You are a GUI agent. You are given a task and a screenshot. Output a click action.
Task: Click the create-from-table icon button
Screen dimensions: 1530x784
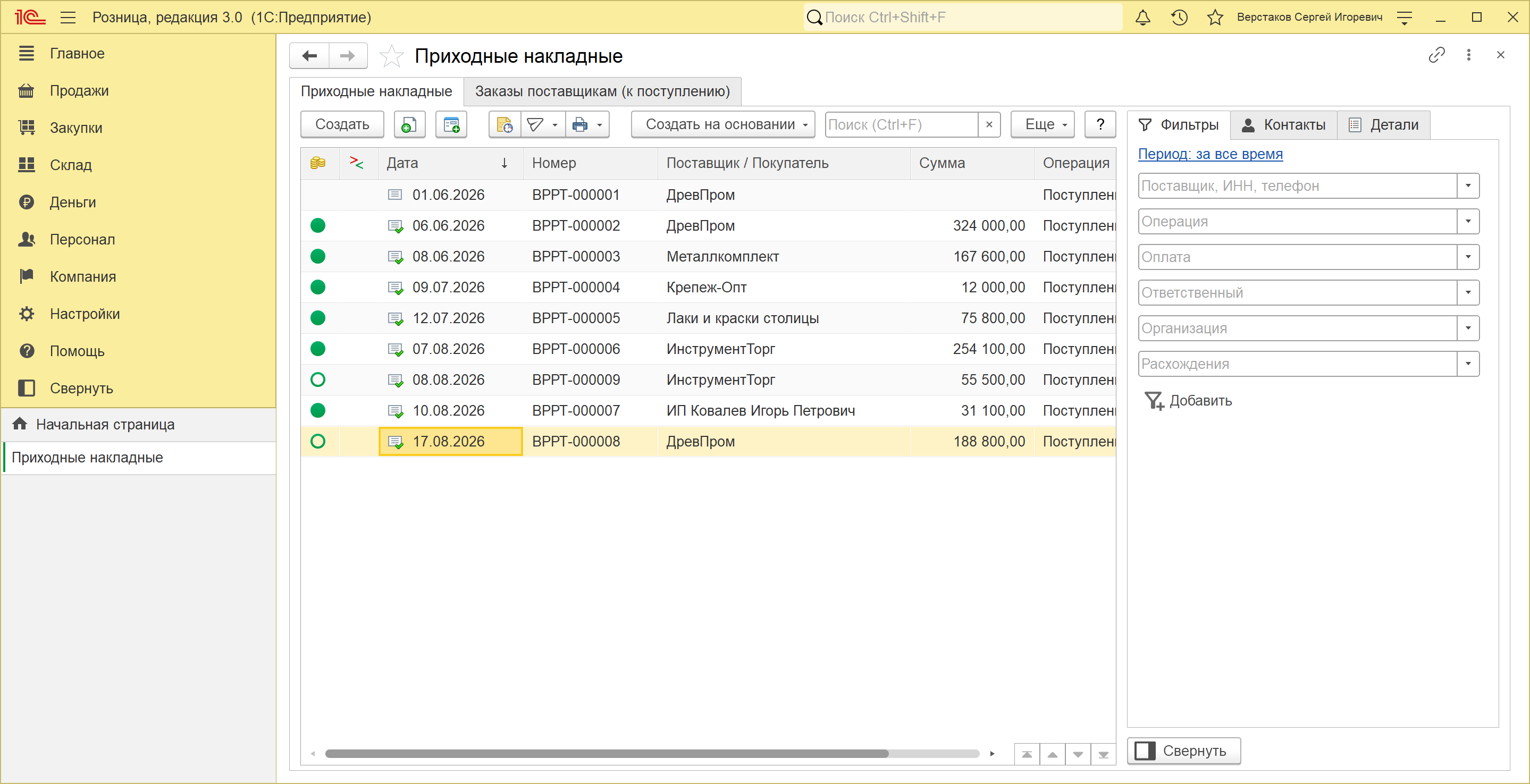pyautogui.click(x=451, y=124)
